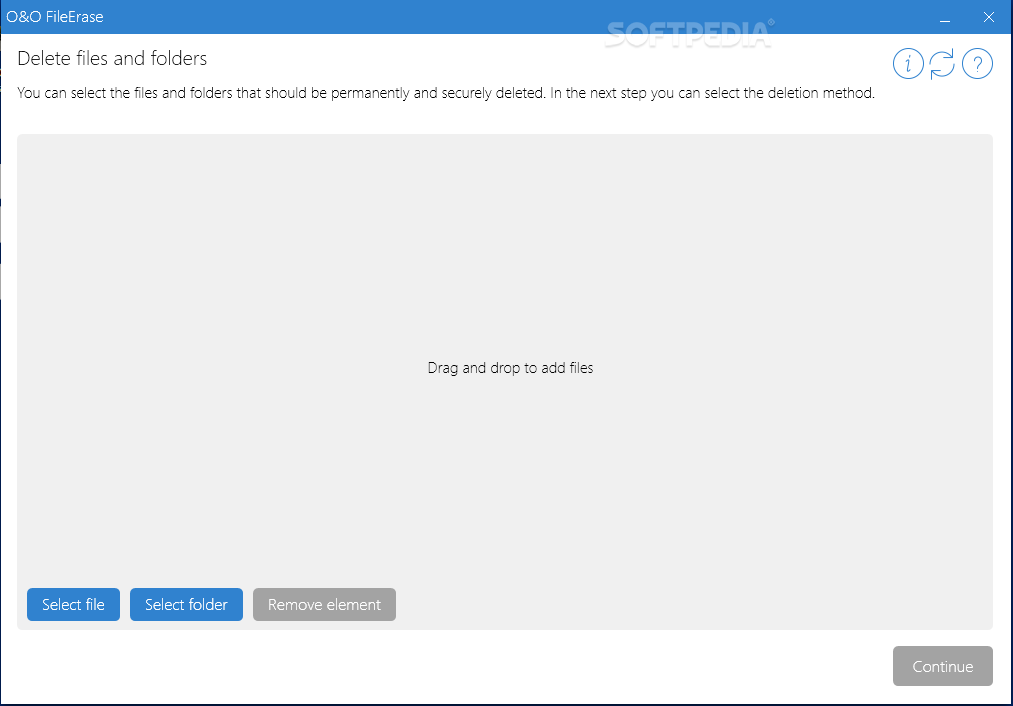
Task: Click the 'Delete files and folders' heading
Action: pyautogui.click(x=112, y=59)
